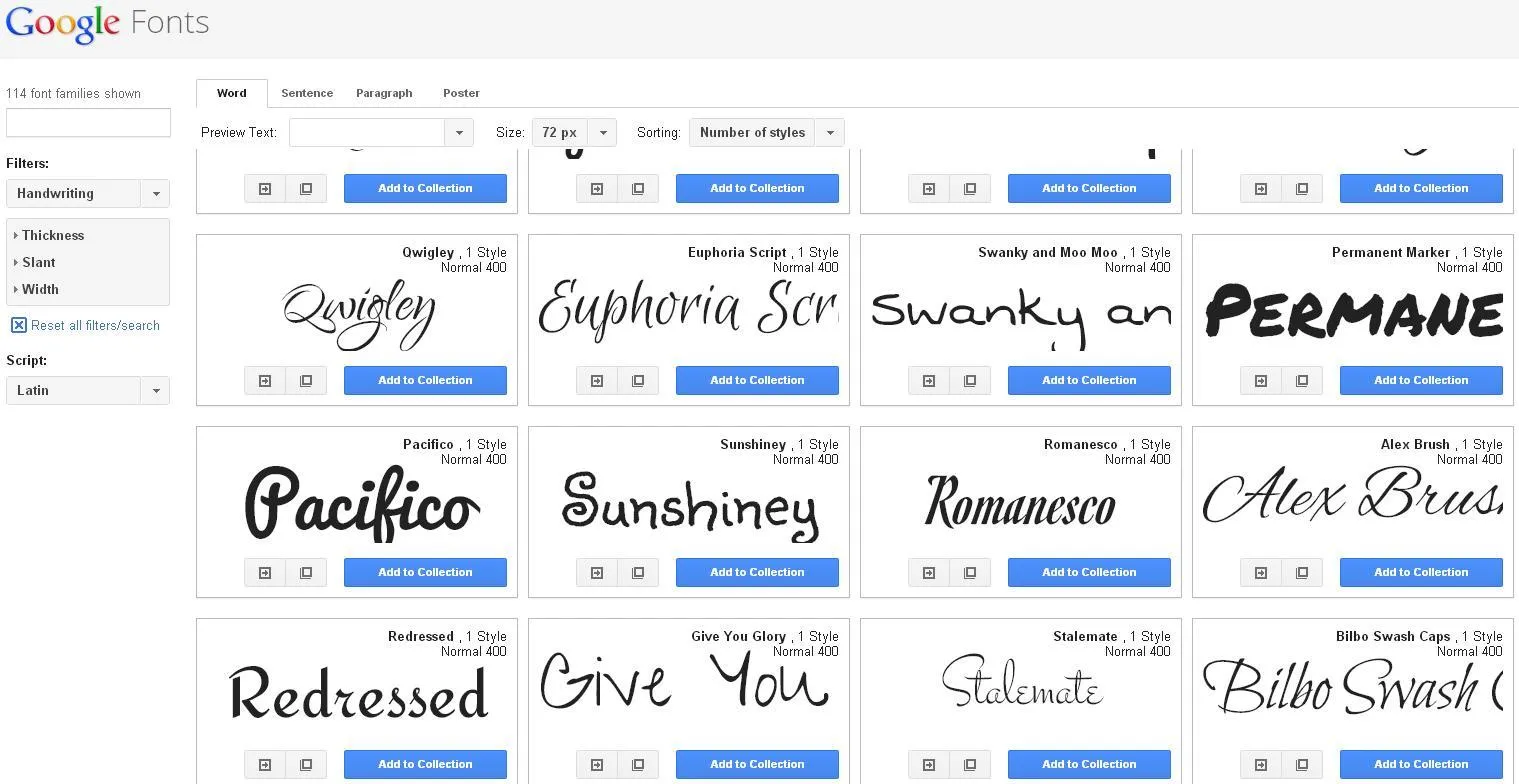The image size is (1519, 784).
Task: Add Permanent Marker to Collection
Action: [1421, 380]
